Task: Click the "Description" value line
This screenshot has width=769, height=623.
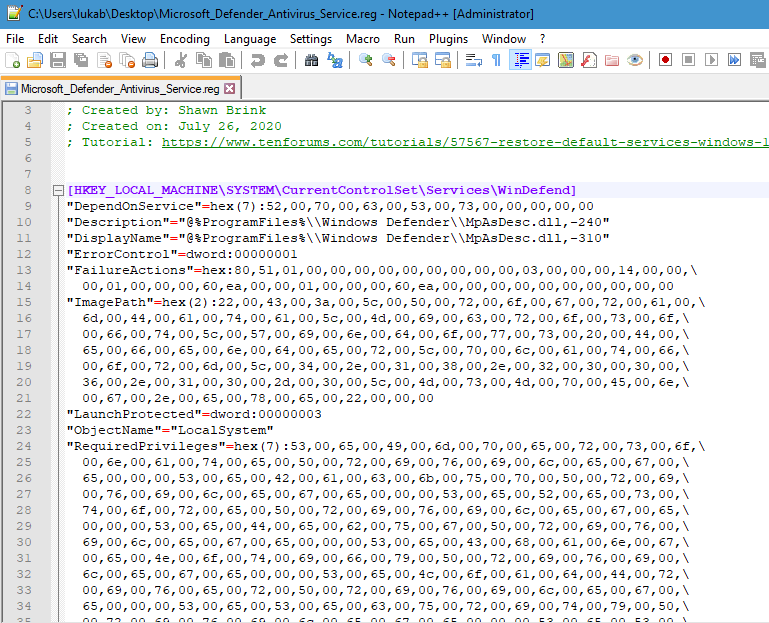Action: point(338,222)
